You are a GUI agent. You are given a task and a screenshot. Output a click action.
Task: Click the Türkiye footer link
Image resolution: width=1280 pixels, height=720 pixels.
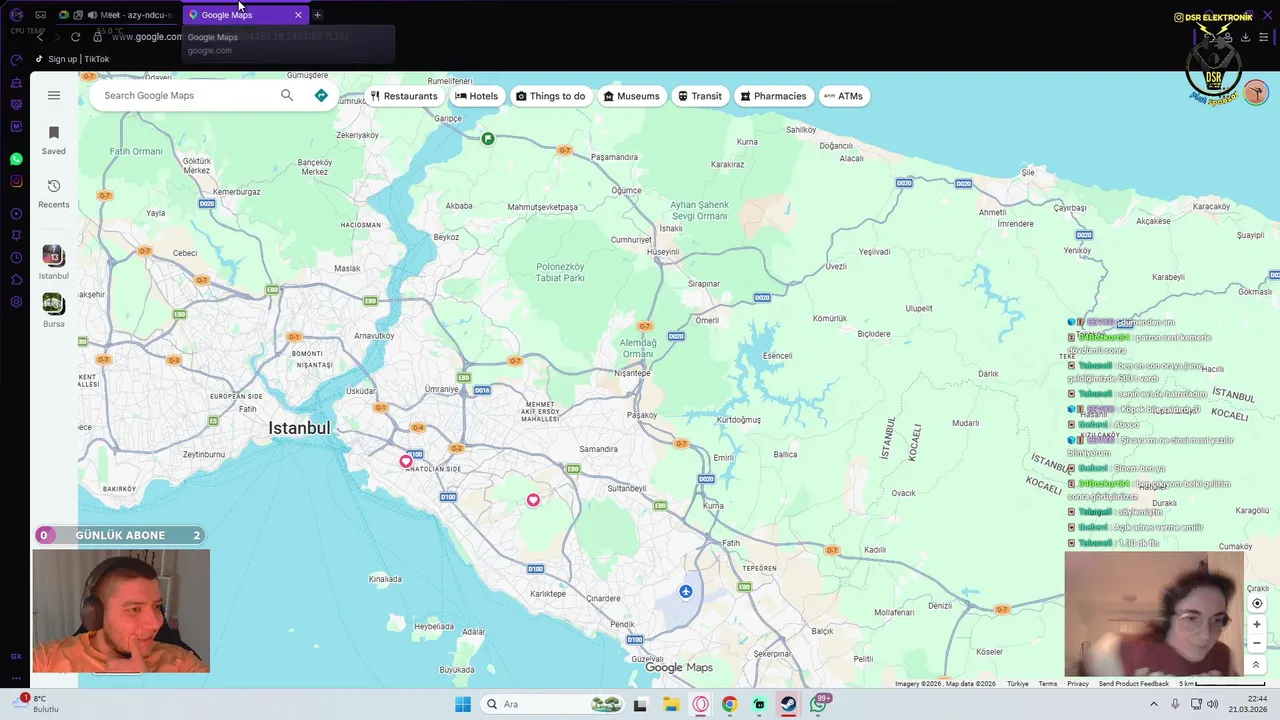click(1017, 684)
